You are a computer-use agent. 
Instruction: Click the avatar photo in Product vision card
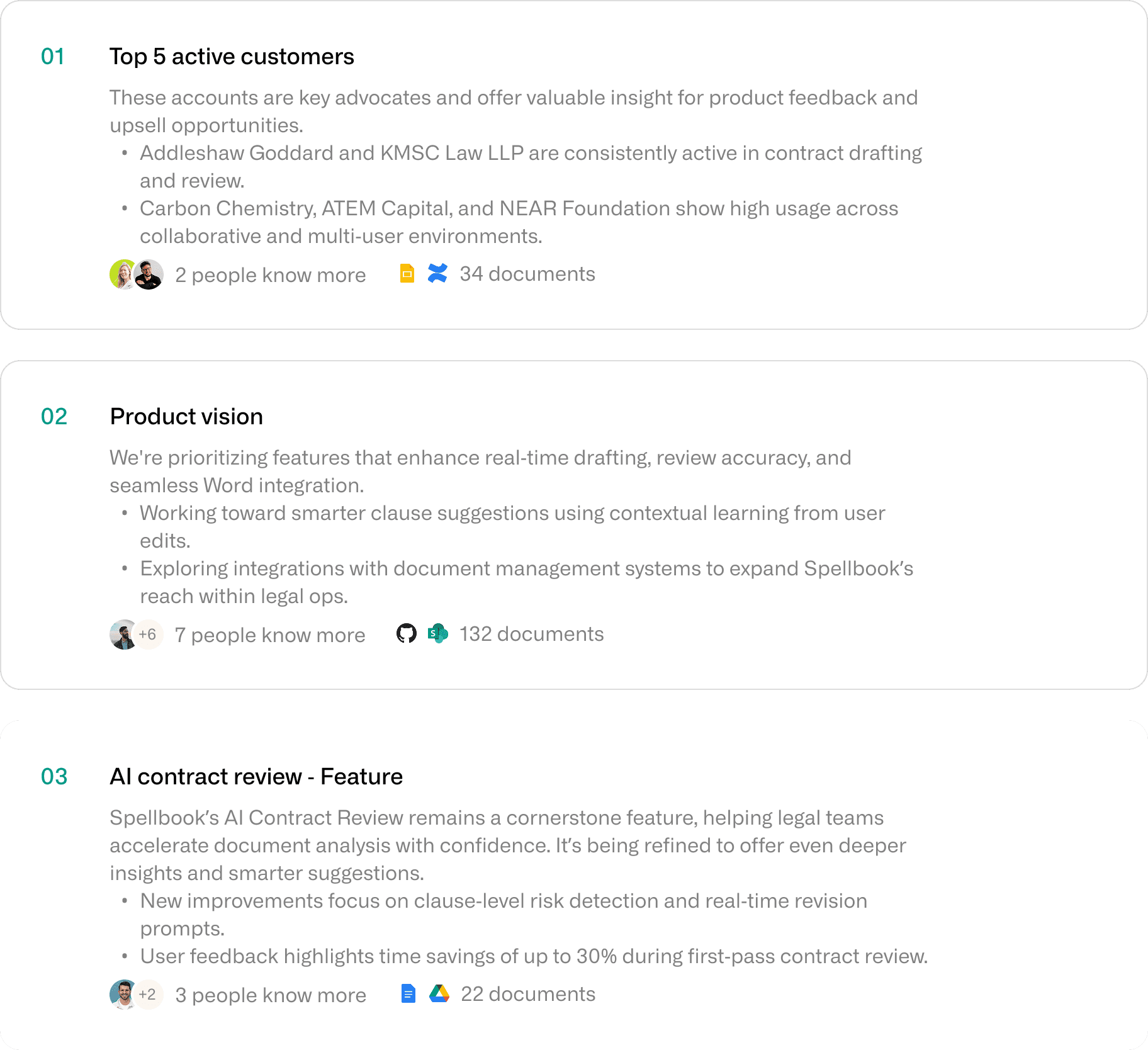coord(123,635)
